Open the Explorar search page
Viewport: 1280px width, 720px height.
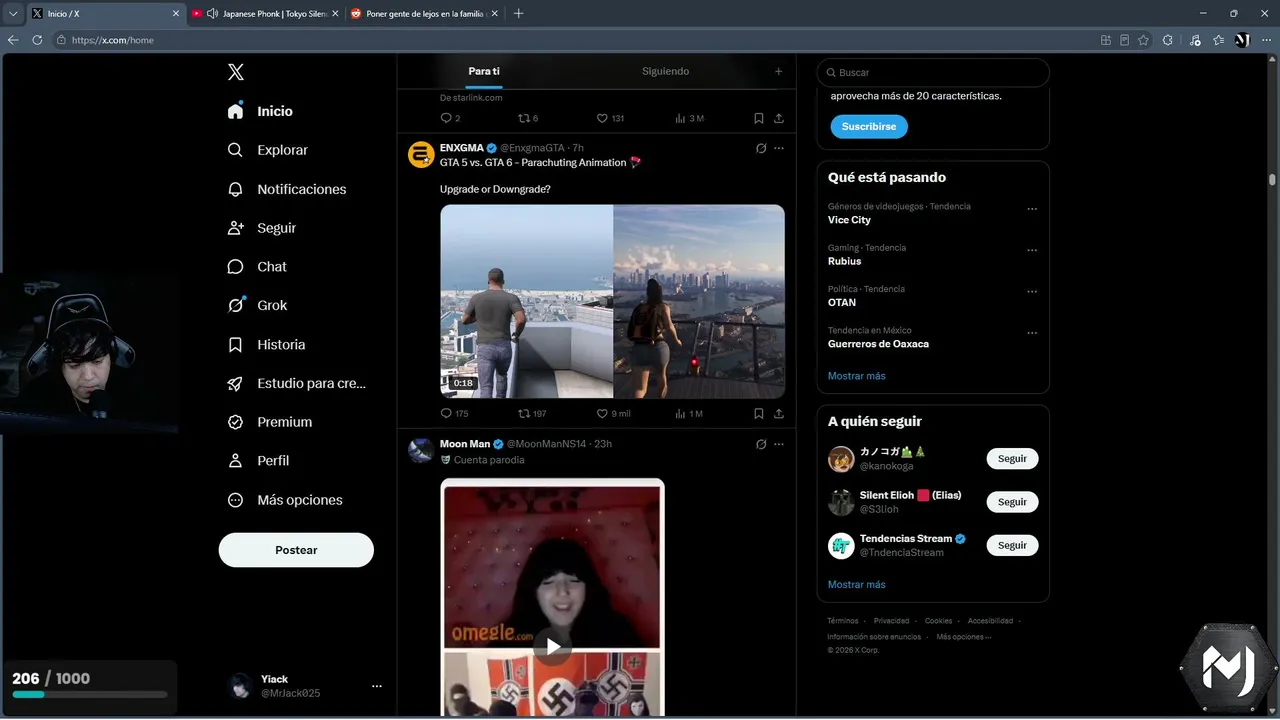coord(268,150)
